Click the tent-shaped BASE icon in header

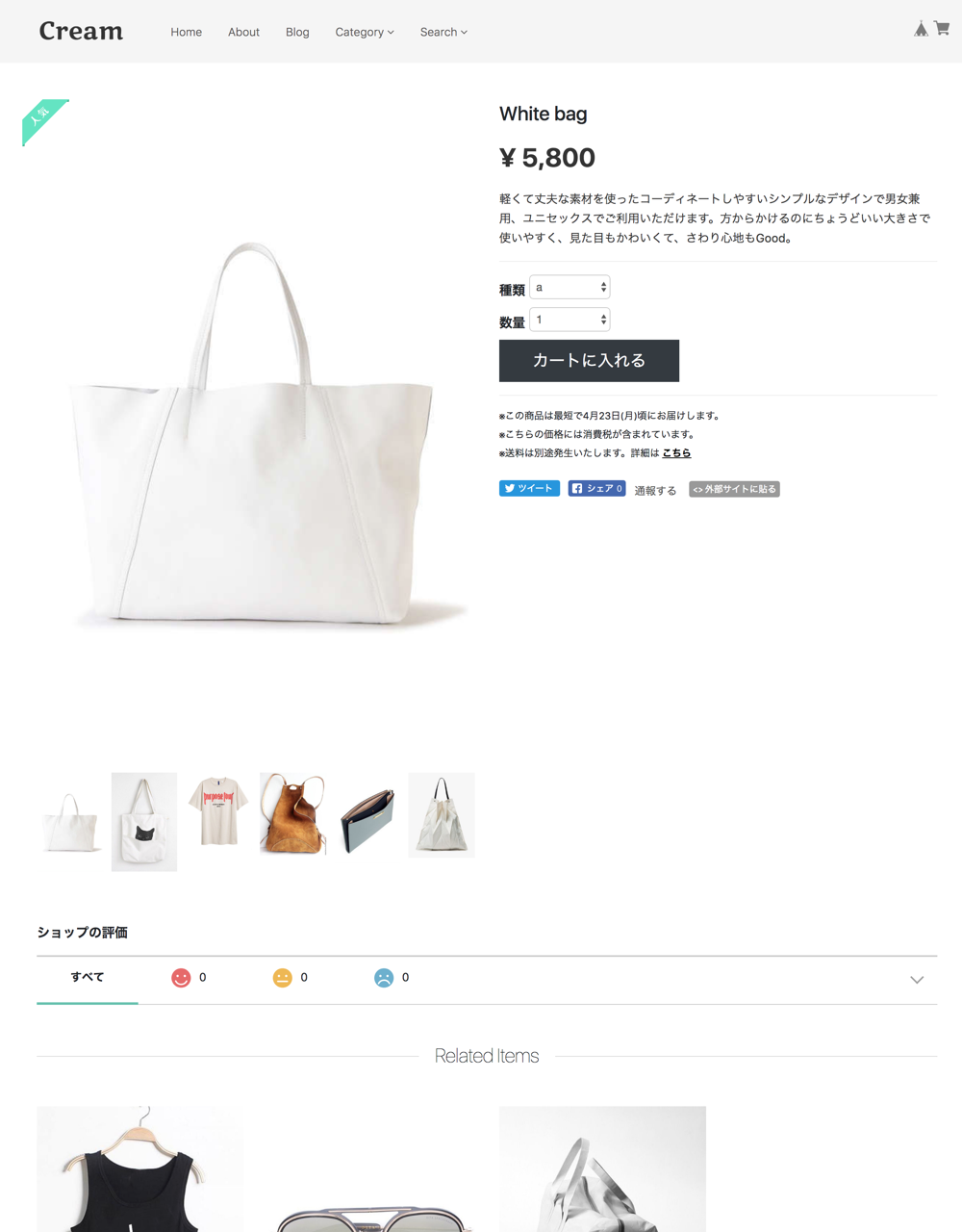(x=921, y=29)
